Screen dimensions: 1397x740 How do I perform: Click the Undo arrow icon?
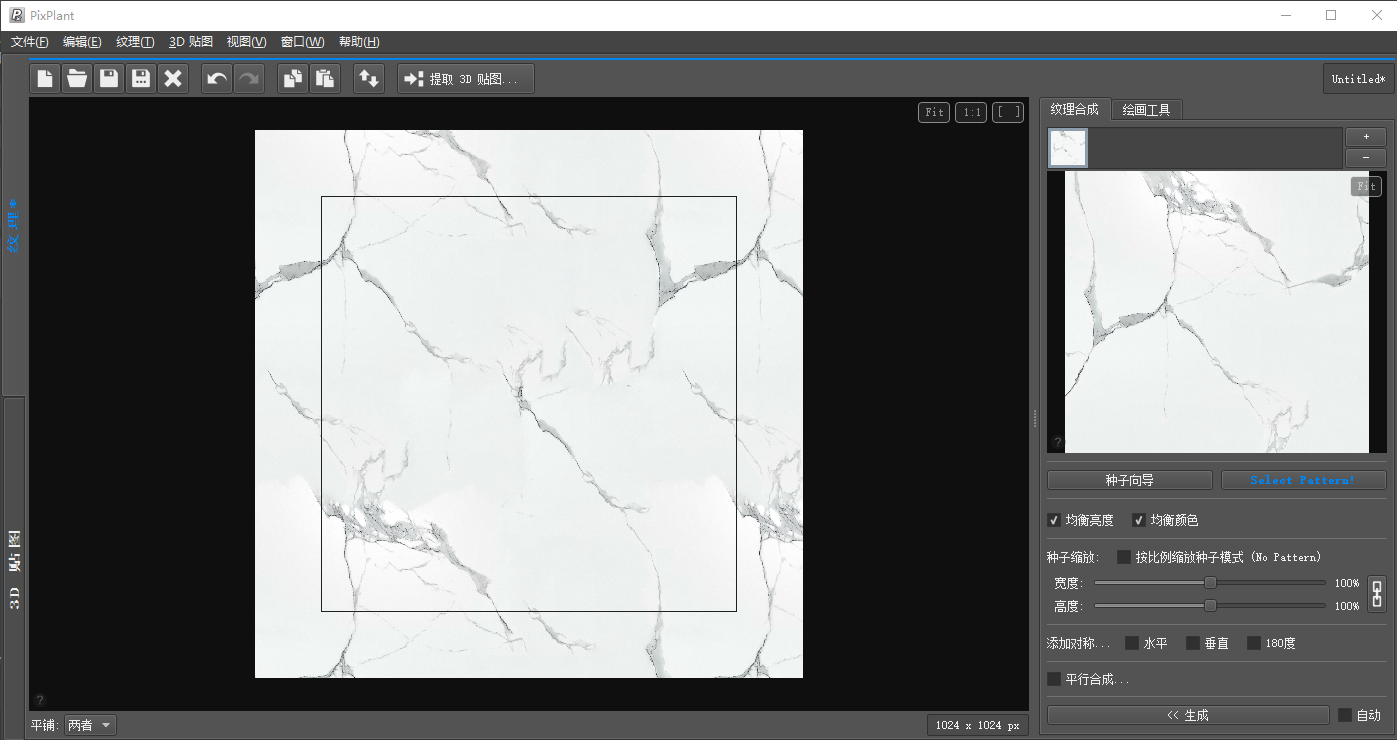217,79
